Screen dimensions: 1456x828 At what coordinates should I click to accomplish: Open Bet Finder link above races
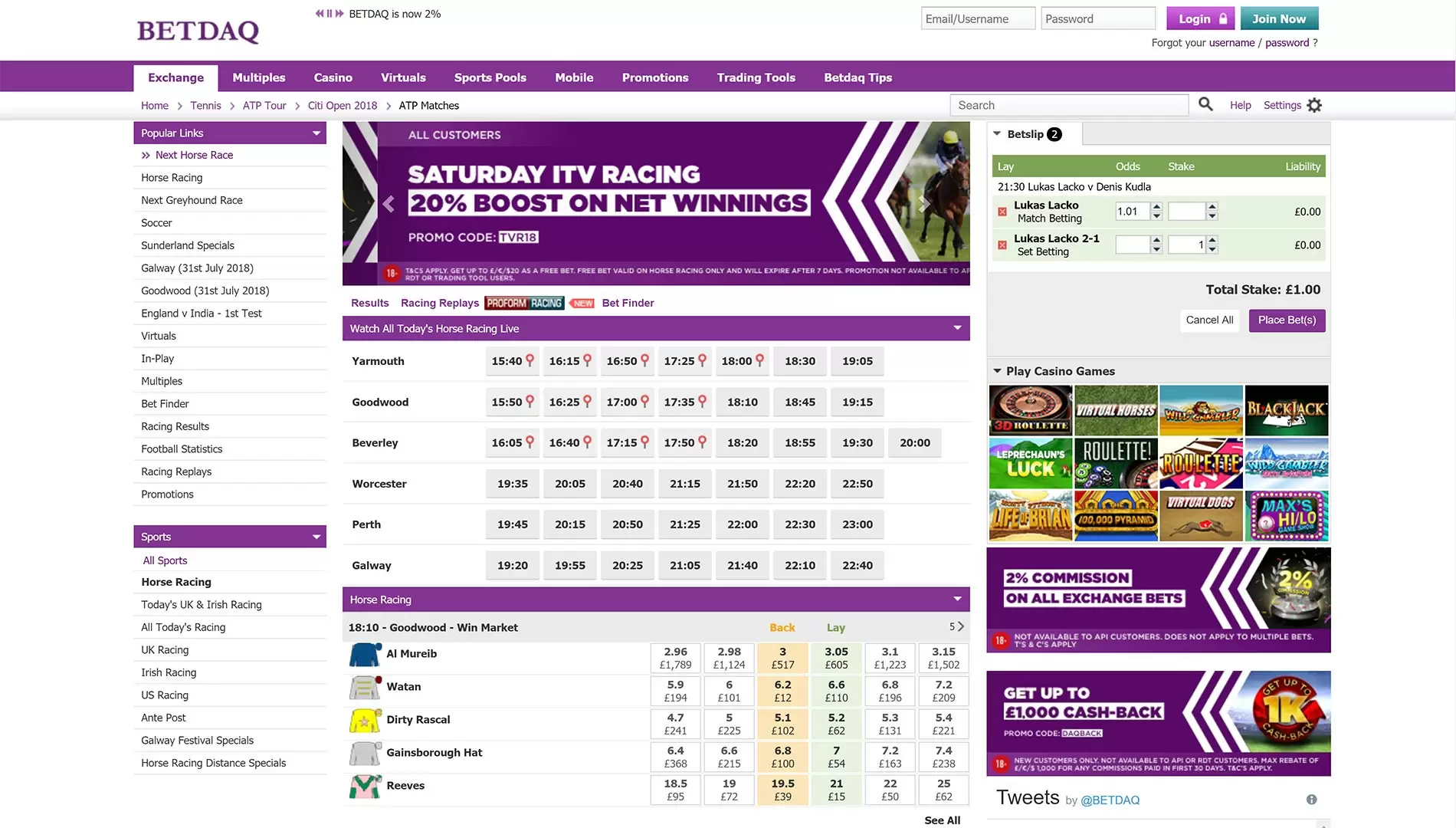(628, 303)
